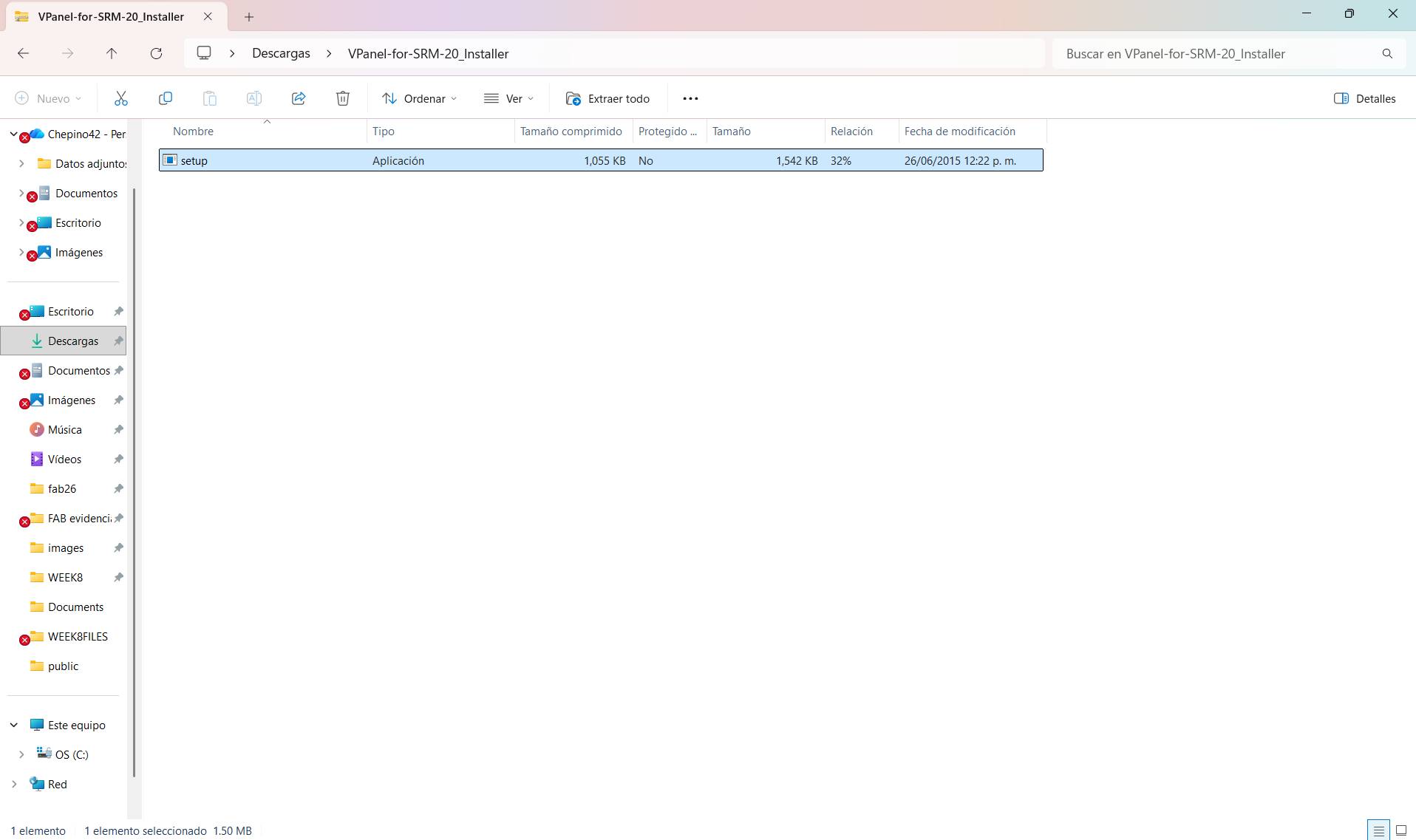Viewport: 1416px width, 840px height.
Task: Click the Paste icon in the toolbar
Action: [x=210, y=98]
